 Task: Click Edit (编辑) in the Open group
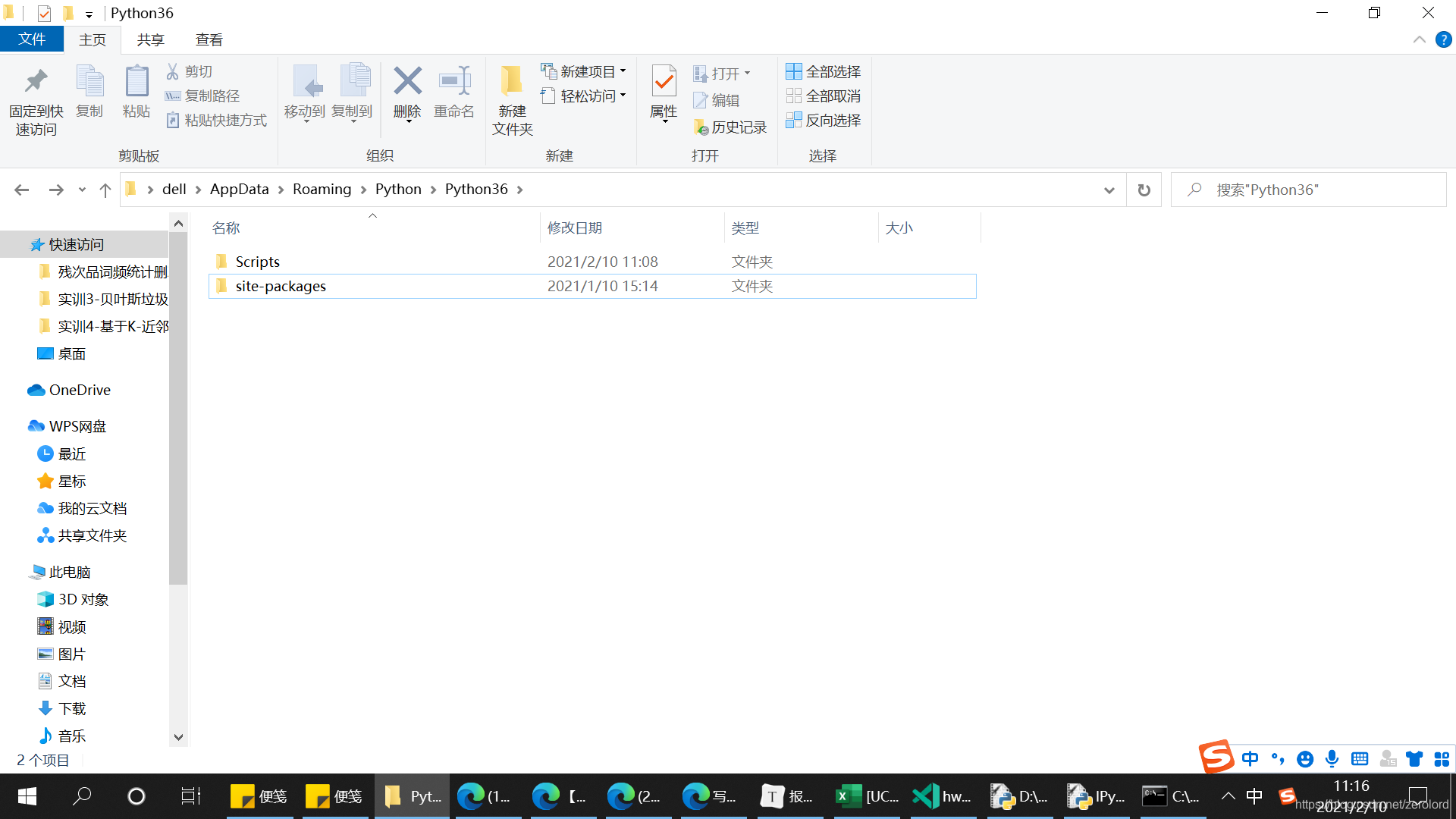716,100
